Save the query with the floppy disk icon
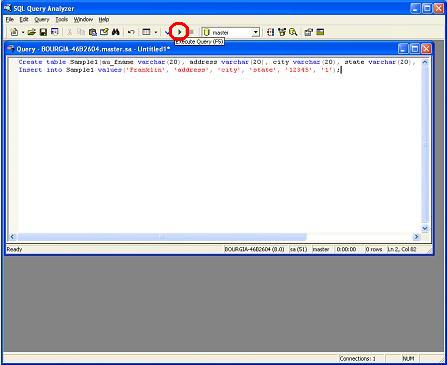The height and width of the screenshot is (365, 447). coord(43,32)
